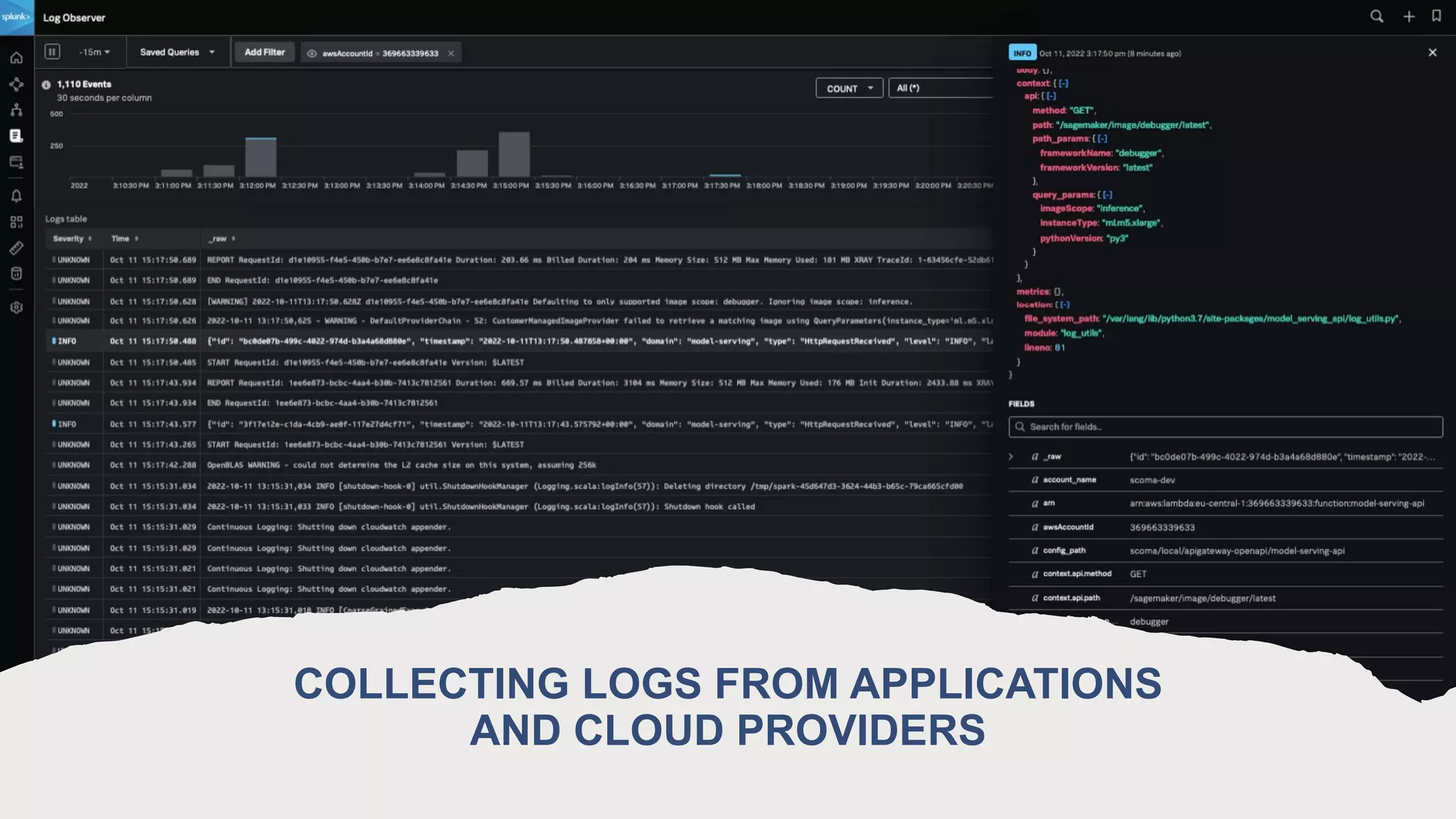Open the RUM/Synthetics browser sidebar icon
This screenshot has height=819, width=1456.
coord(16,162)
